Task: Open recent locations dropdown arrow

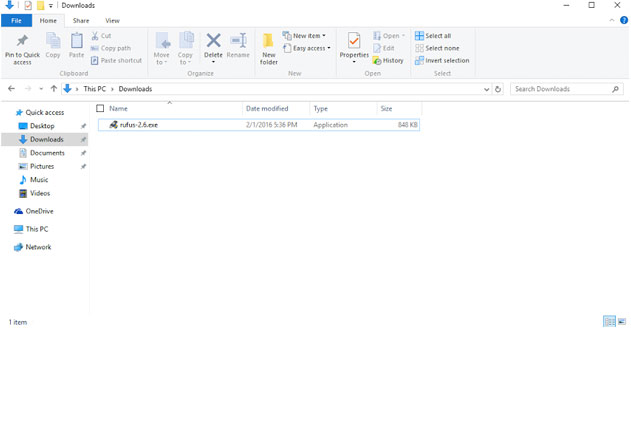Action: point(41,89)
